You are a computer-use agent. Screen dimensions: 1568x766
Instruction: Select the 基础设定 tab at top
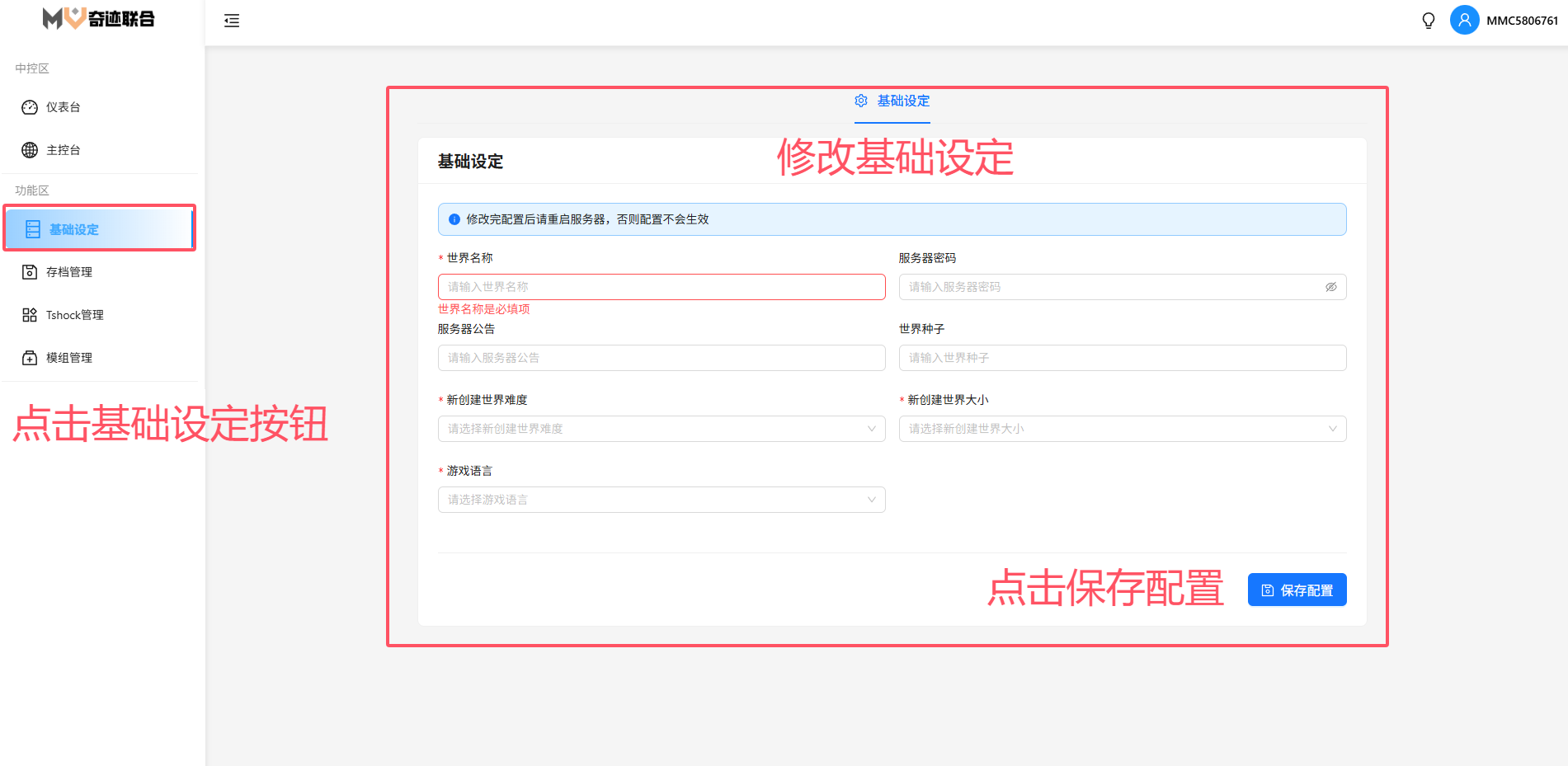892,101
